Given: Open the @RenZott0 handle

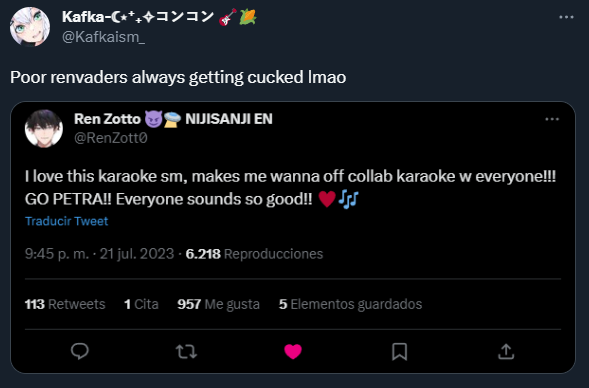Looking at the screenshot, I should pyautogui.click(x=111, y=138).
